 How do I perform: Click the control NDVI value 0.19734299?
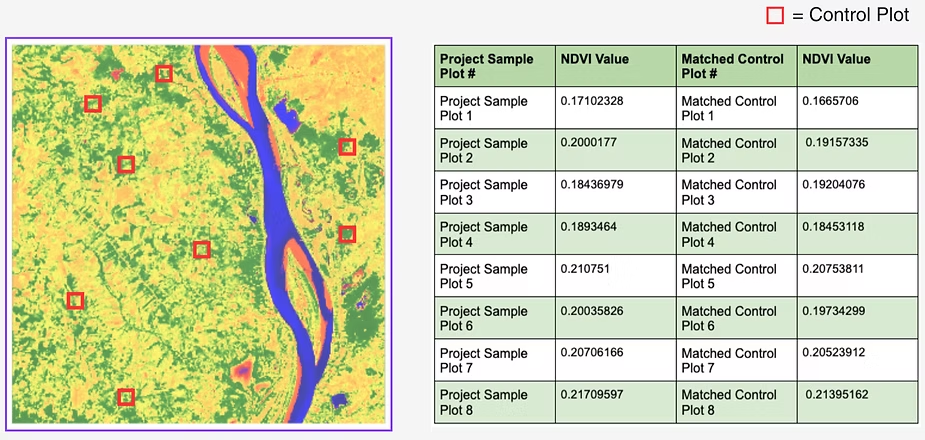(x=834, y=311)
